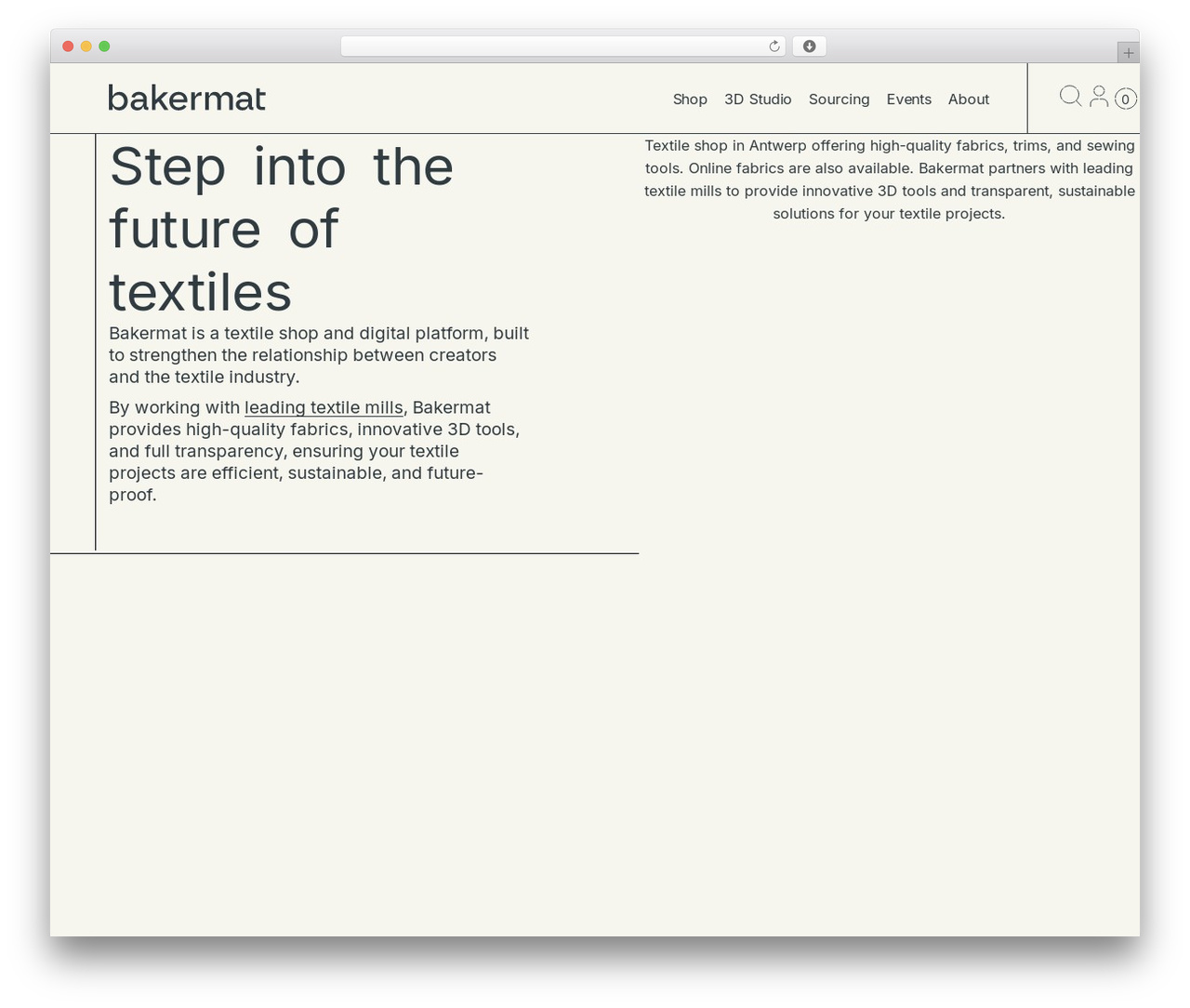Click the search magnifier icon
Image resolution: width=1190 pixels, height=1008 pixels.
(1071, 96)
